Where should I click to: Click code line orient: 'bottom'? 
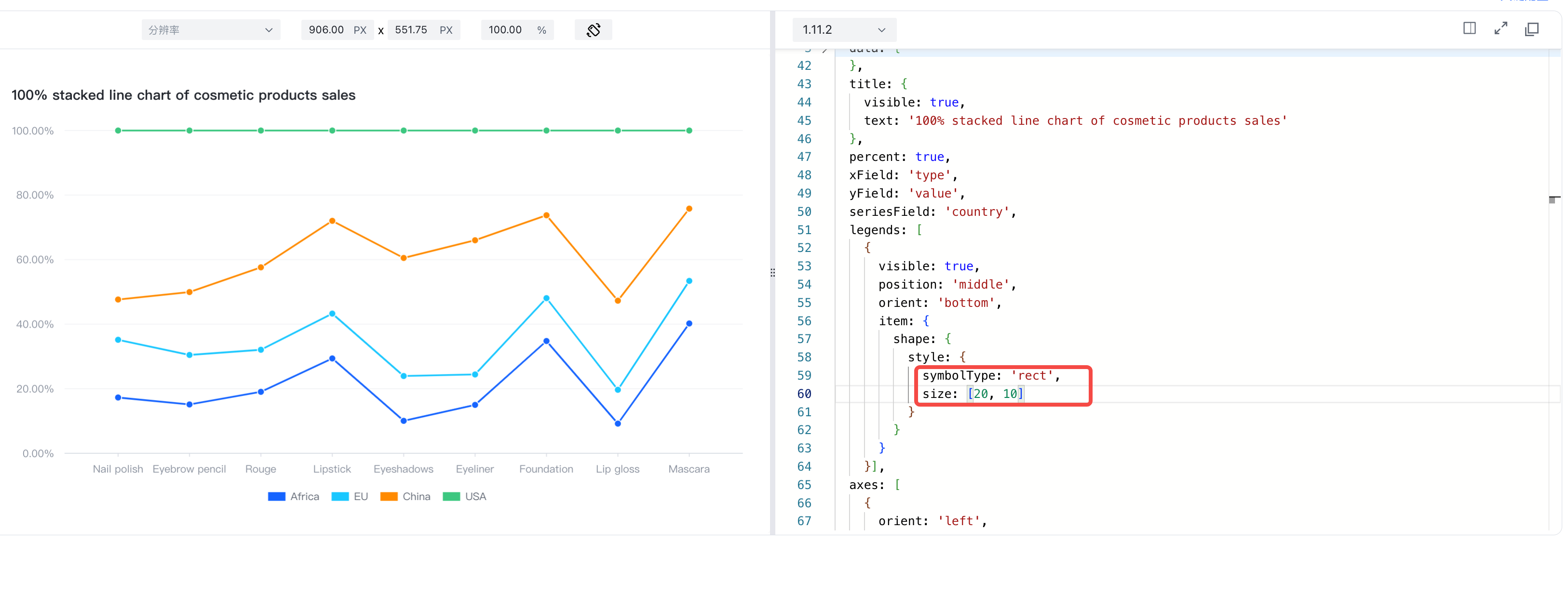pyautogui.click(x=940, y=303)
